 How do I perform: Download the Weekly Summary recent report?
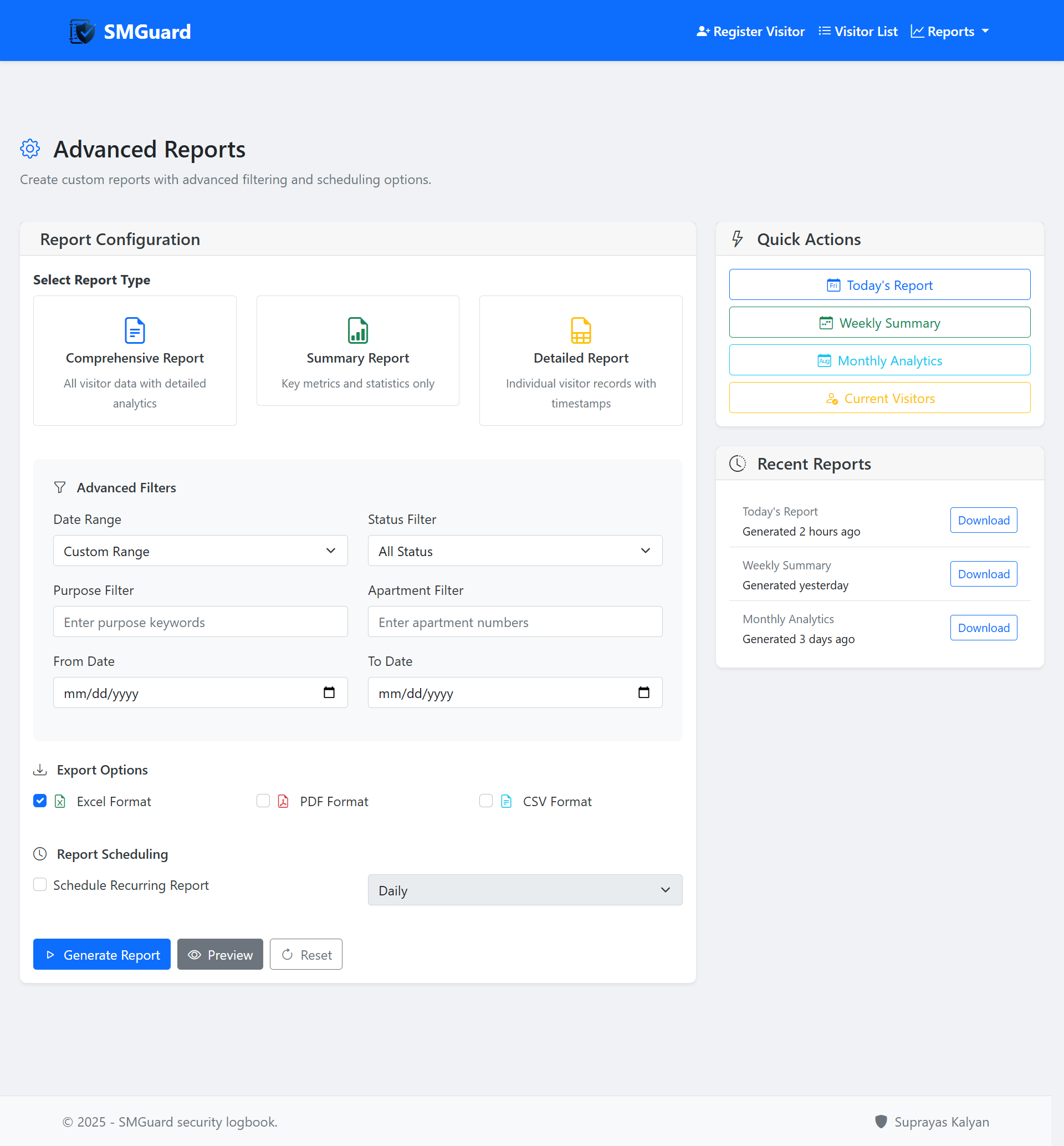click(983, 574)
